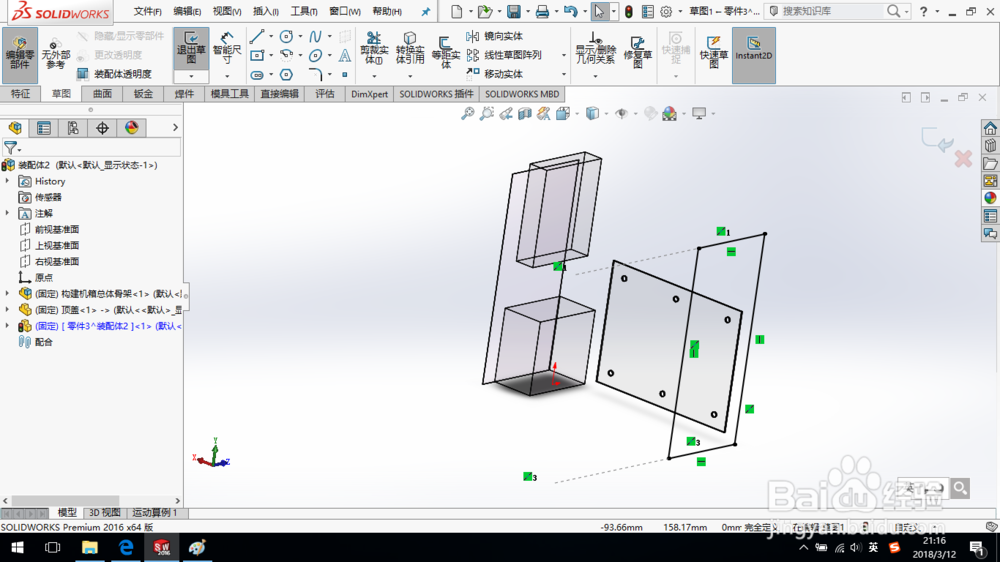Select the Straight Slot tool
Screen dimensions: 1000x562
(257, 75)
